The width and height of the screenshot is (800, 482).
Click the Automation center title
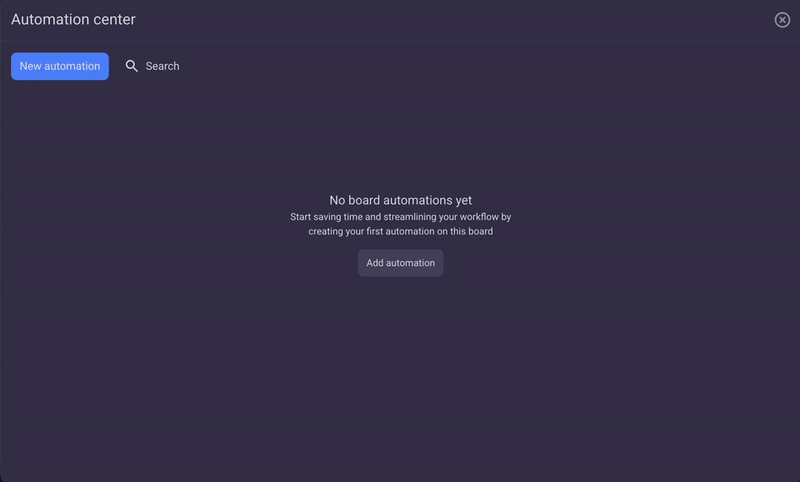(73, 19)
